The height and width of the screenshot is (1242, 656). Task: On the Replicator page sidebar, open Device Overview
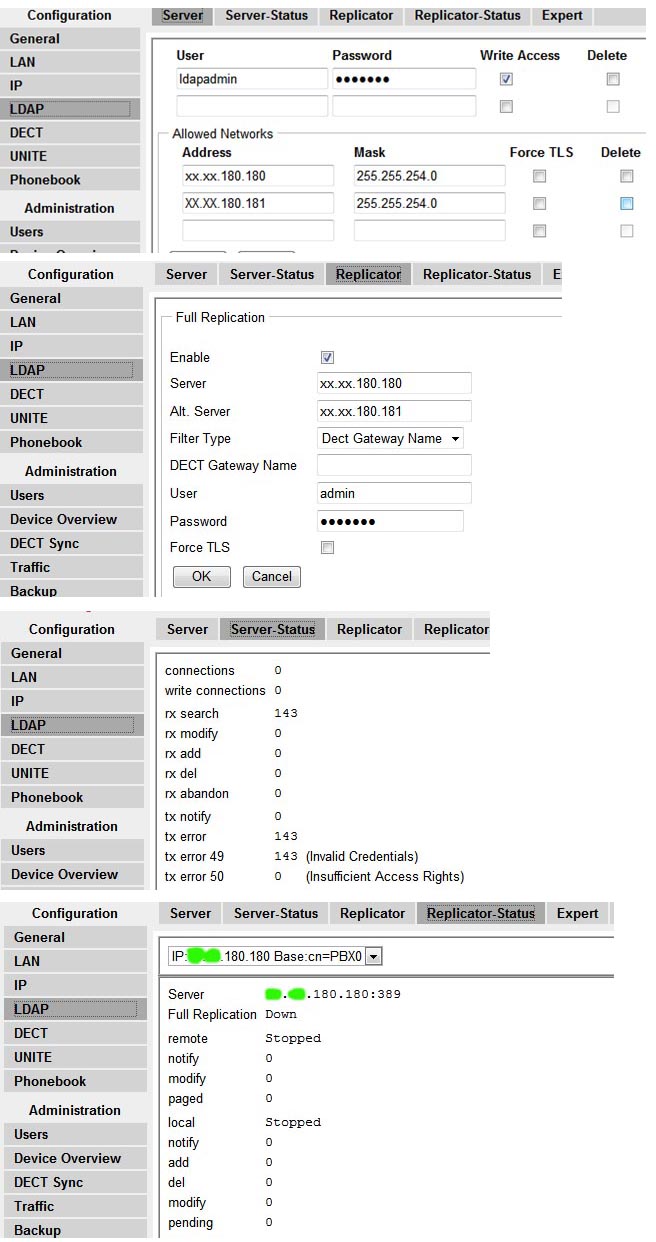tap(71, 519)
